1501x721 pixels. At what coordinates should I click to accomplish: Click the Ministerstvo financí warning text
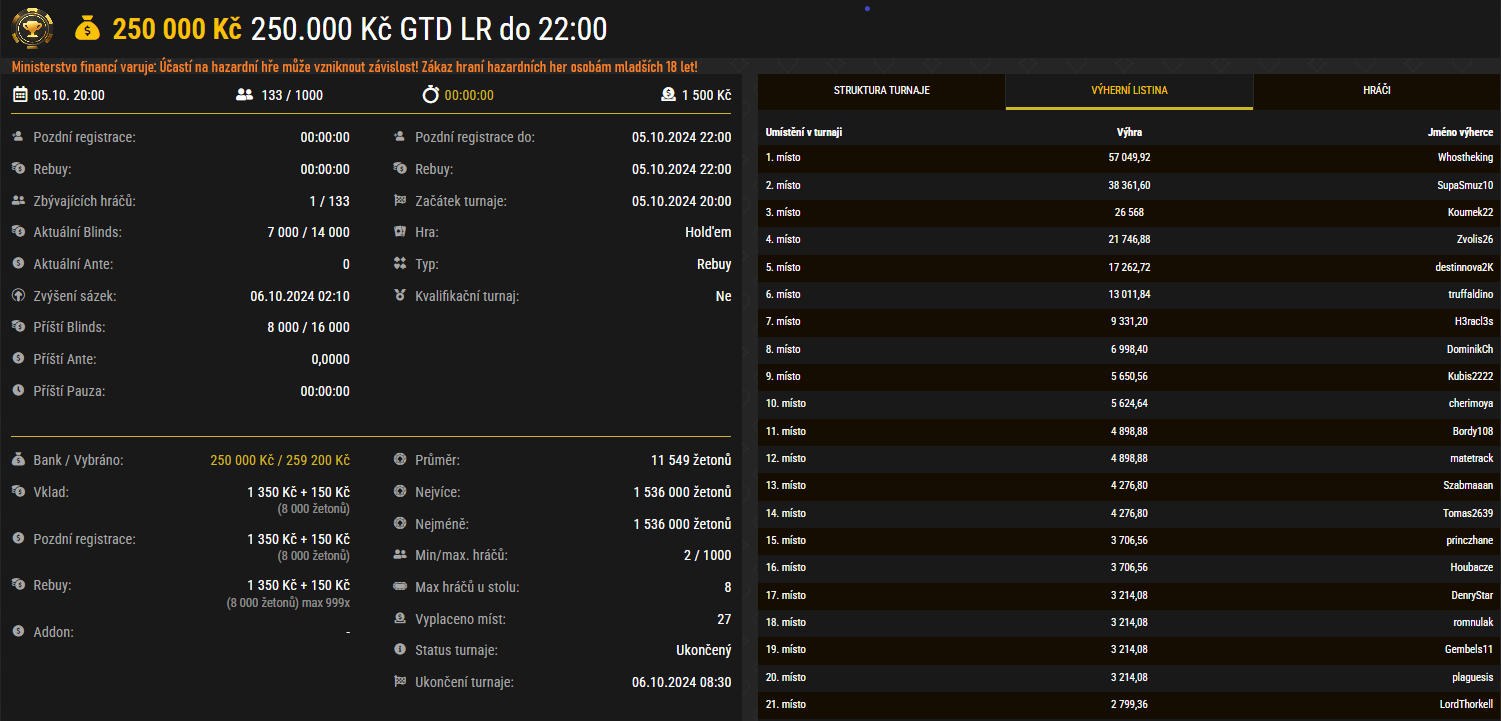pyautogui.click(x=355, y=67)
